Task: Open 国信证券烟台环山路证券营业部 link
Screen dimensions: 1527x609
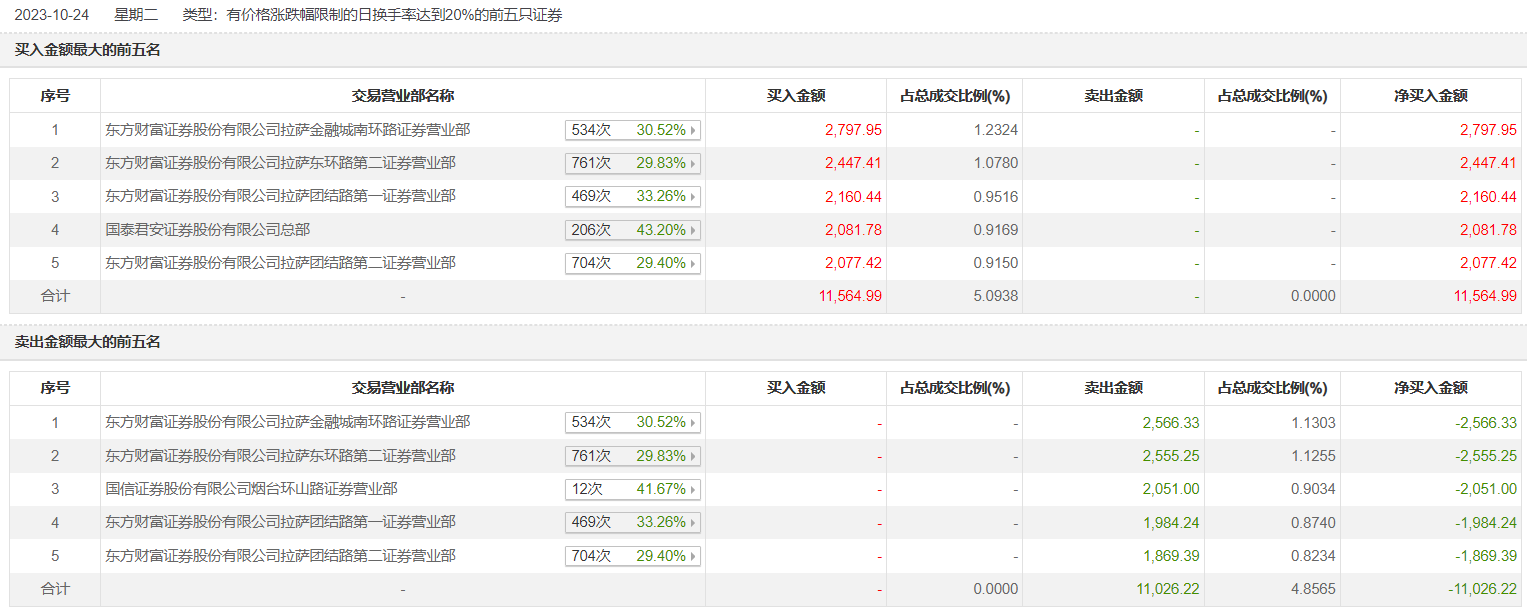Action: [251, 489]
